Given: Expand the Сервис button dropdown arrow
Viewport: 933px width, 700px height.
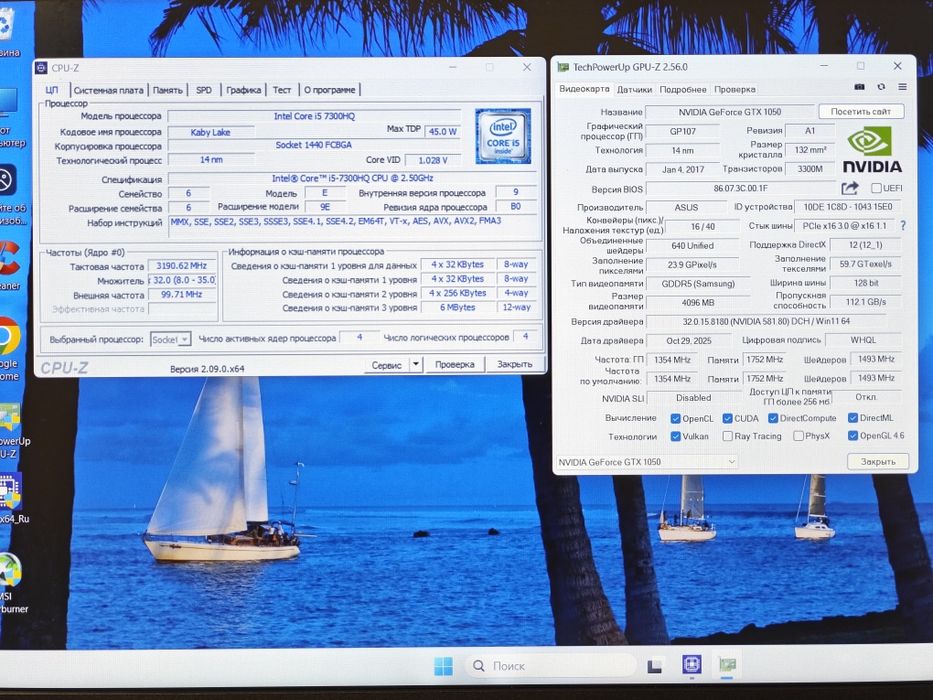Looking at the screenshot, I should (x=416, y=364).
